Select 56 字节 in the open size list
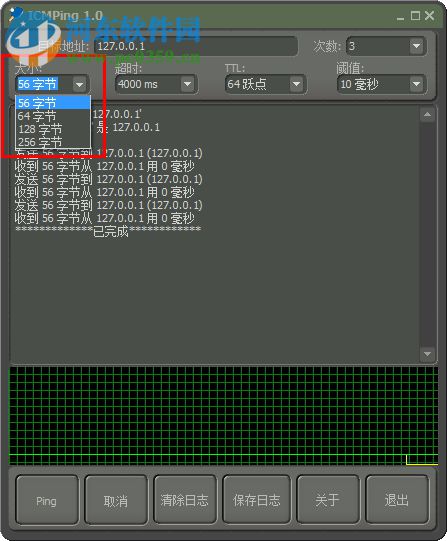 point(53,103)
